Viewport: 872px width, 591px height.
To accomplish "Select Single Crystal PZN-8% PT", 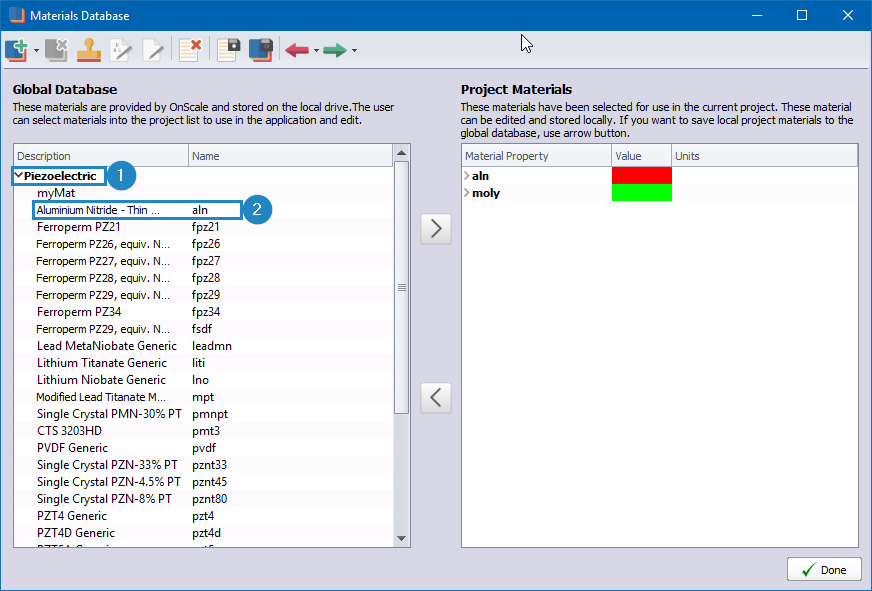I will pos(204,499).
